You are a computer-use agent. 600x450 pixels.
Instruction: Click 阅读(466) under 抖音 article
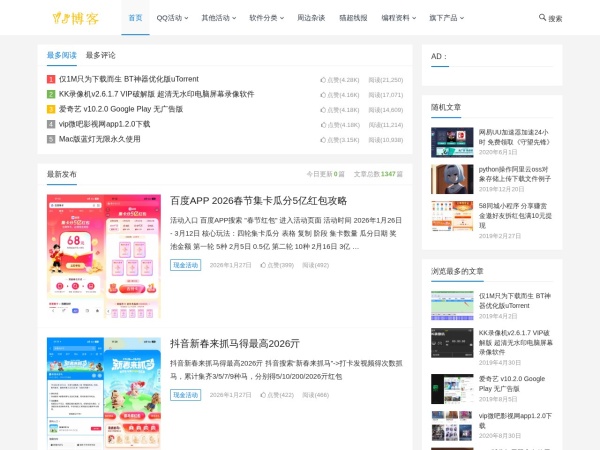(x=316, y=395)
